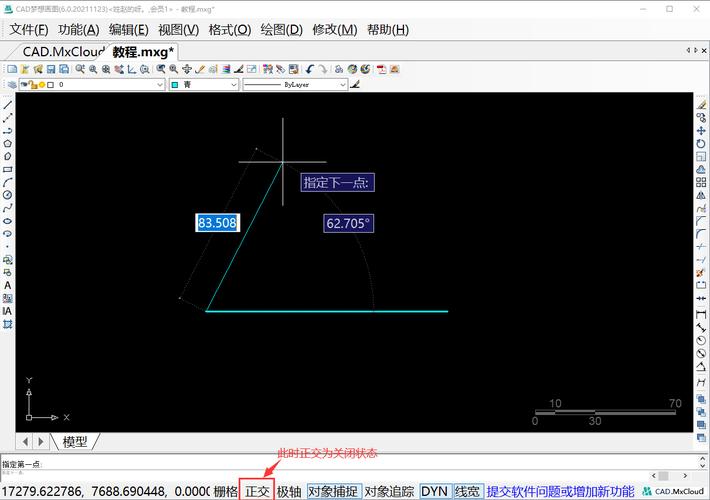Open the 修改(M) menu
Viewport: 710px width, 500px height.
(x=335, y=30)
